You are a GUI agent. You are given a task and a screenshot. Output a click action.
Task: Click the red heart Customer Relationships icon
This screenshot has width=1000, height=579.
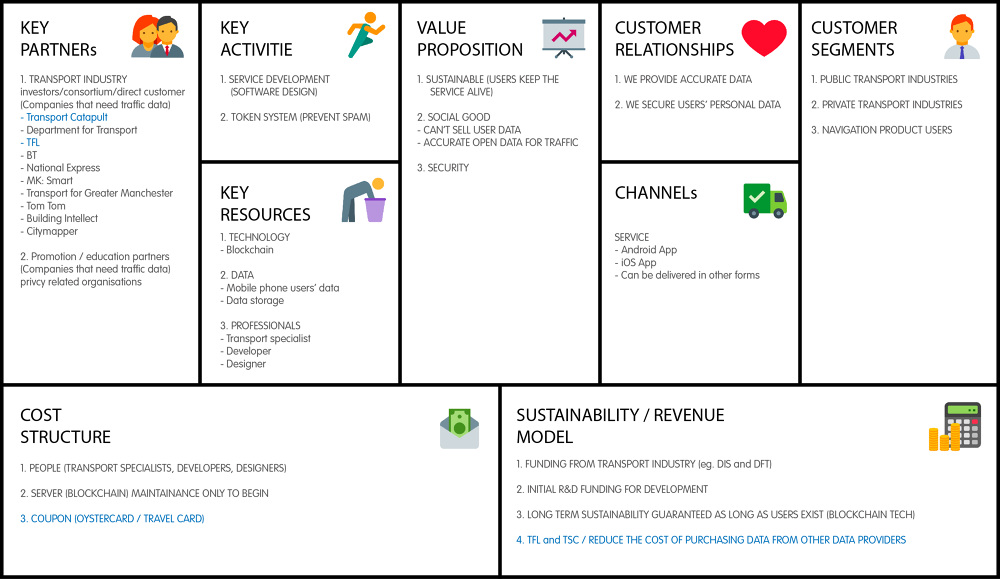tap(764, 37)
